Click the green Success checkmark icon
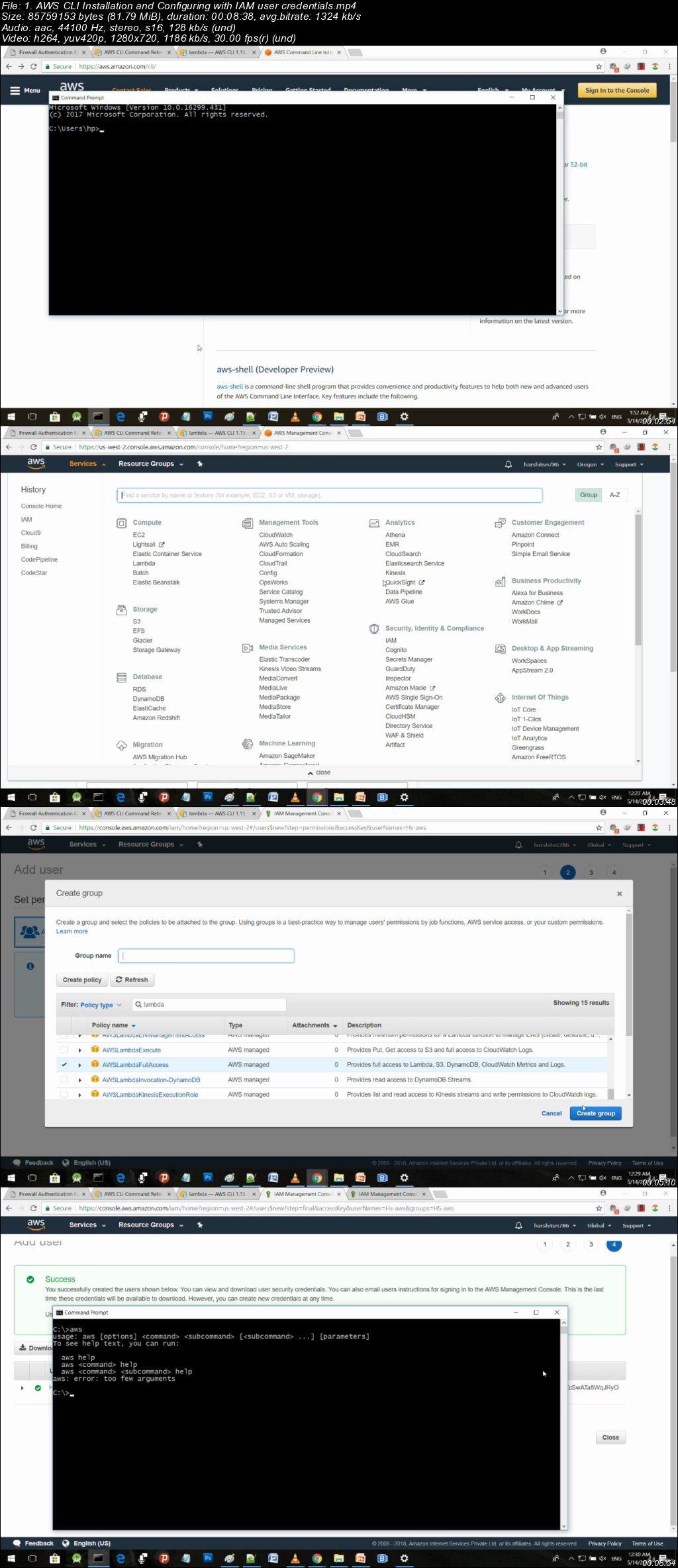The height and width of the screenshot is (1568, 678). point(30,1279)
